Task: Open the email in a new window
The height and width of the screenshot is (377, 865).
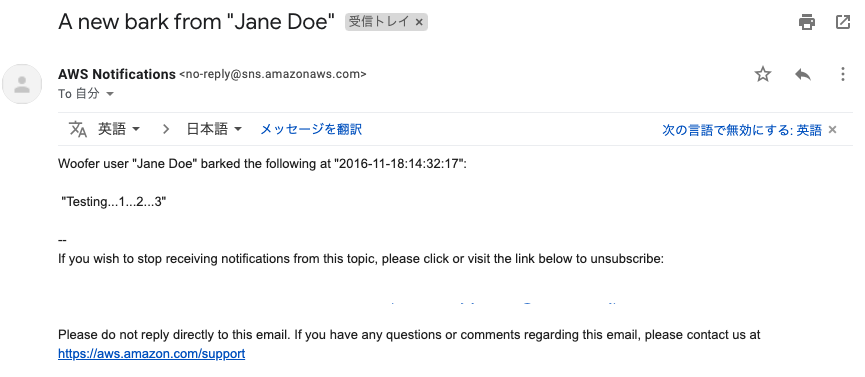Action: (x=843, y=22)
